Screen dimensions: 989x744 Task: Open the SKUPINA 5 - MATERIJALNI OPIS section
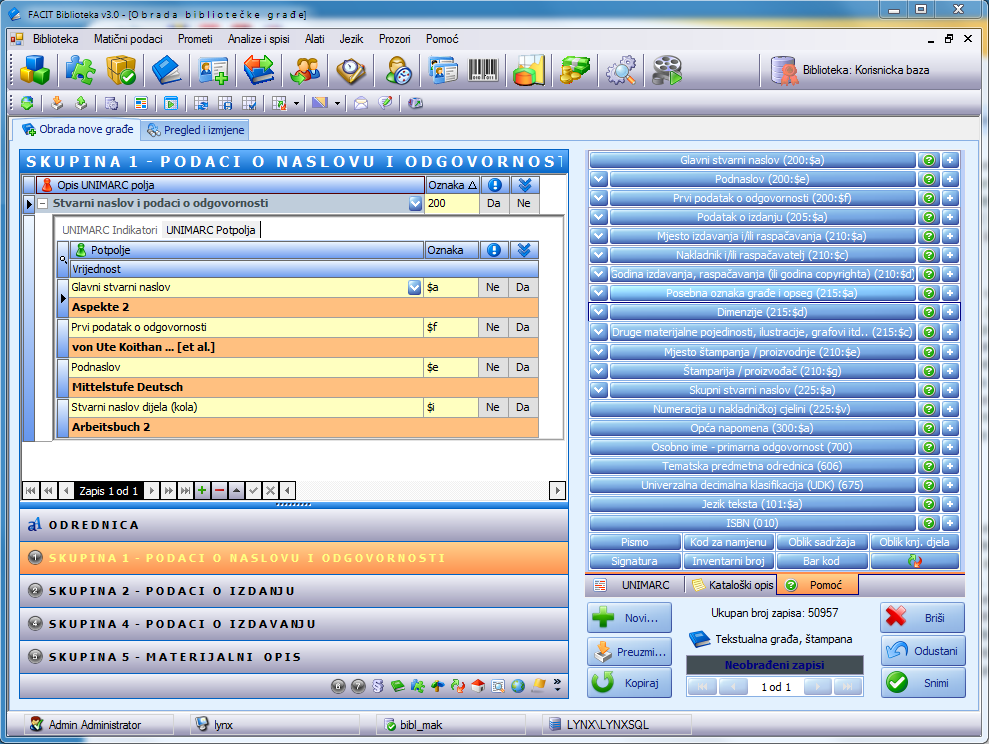pos(294,657)
